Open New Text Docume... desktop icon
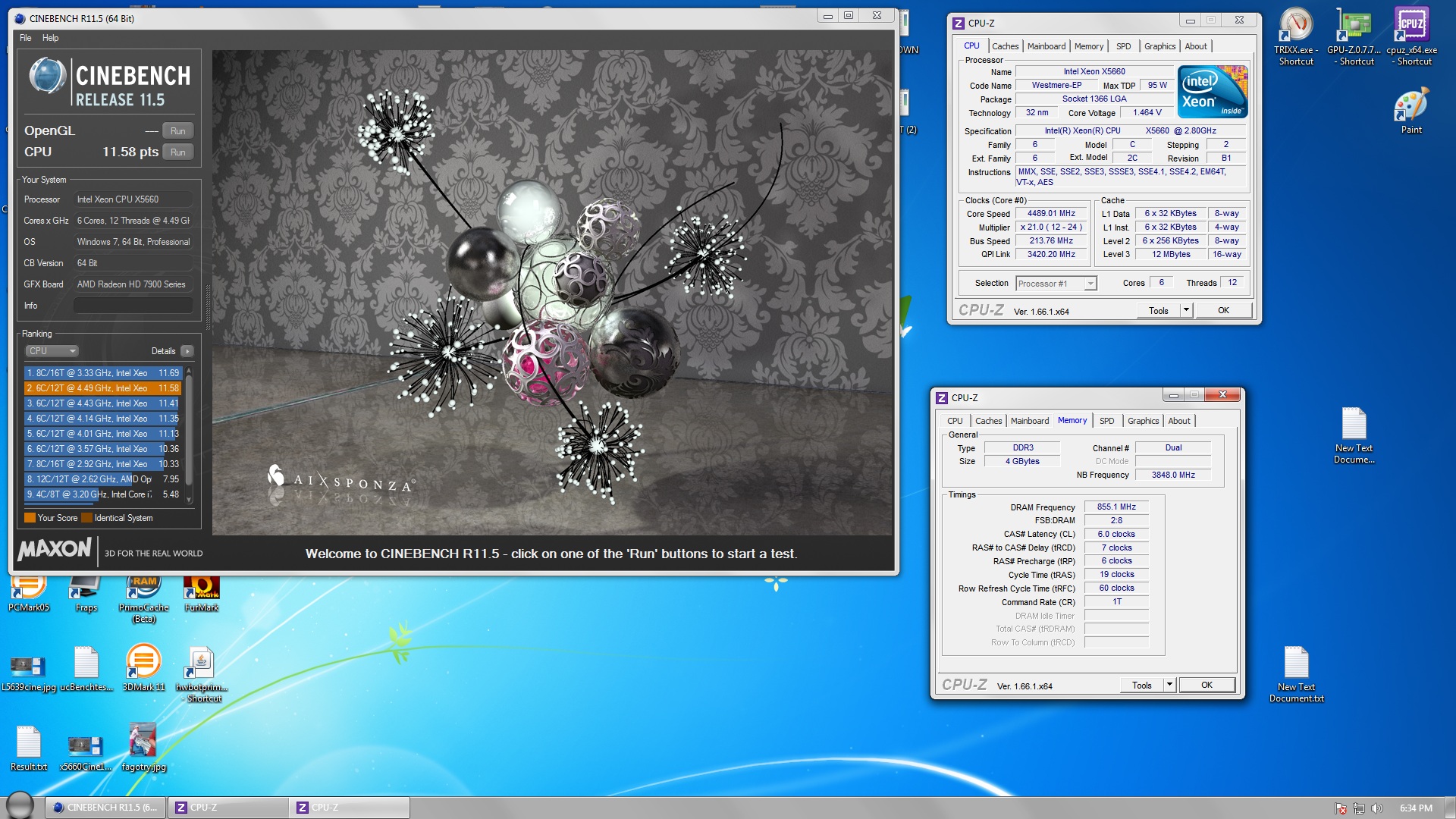The height and width of the screenshot is (819, 1456). tap(1354, 436)
